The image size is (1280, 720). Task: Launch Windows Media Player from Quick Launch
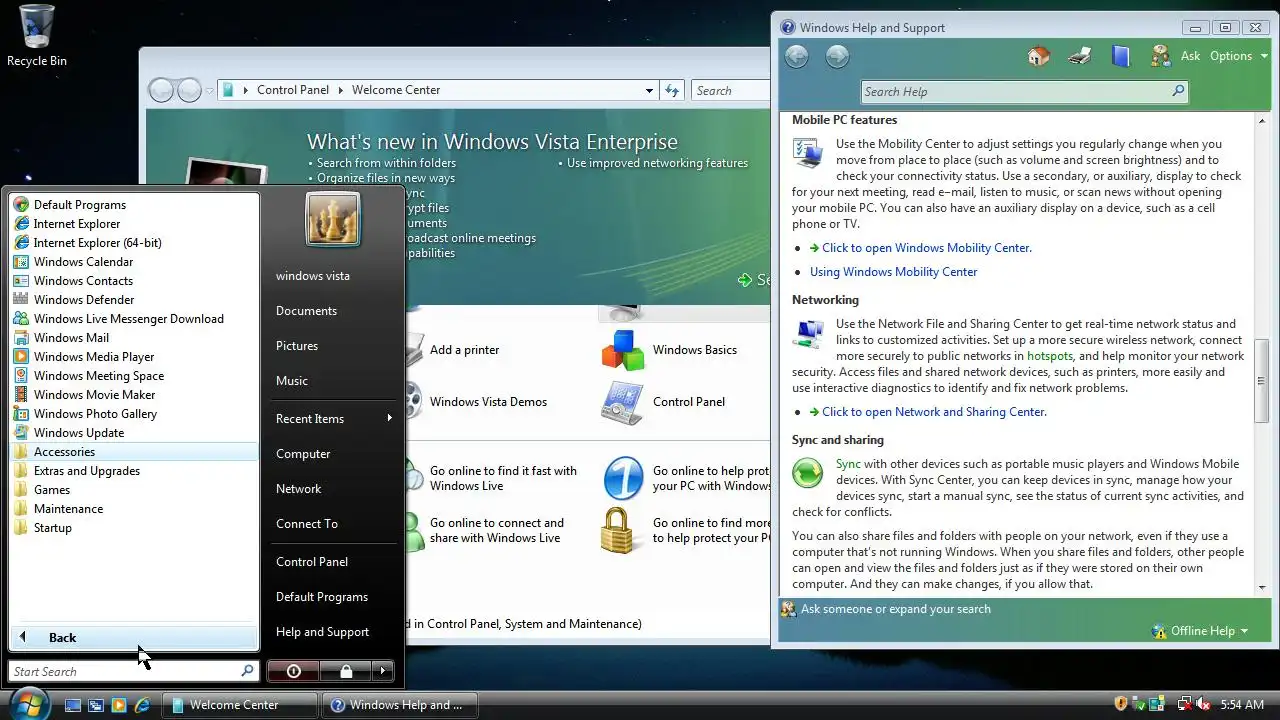[119, 705]
